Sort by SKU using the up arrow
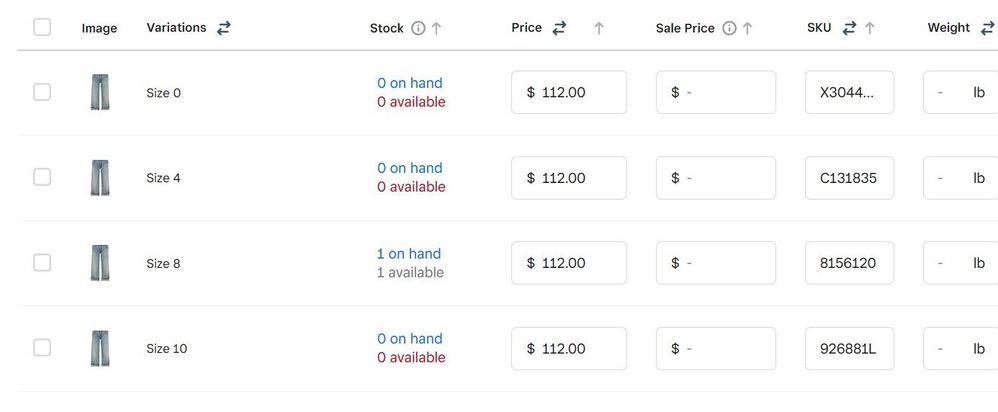 [x=869, y=28]
